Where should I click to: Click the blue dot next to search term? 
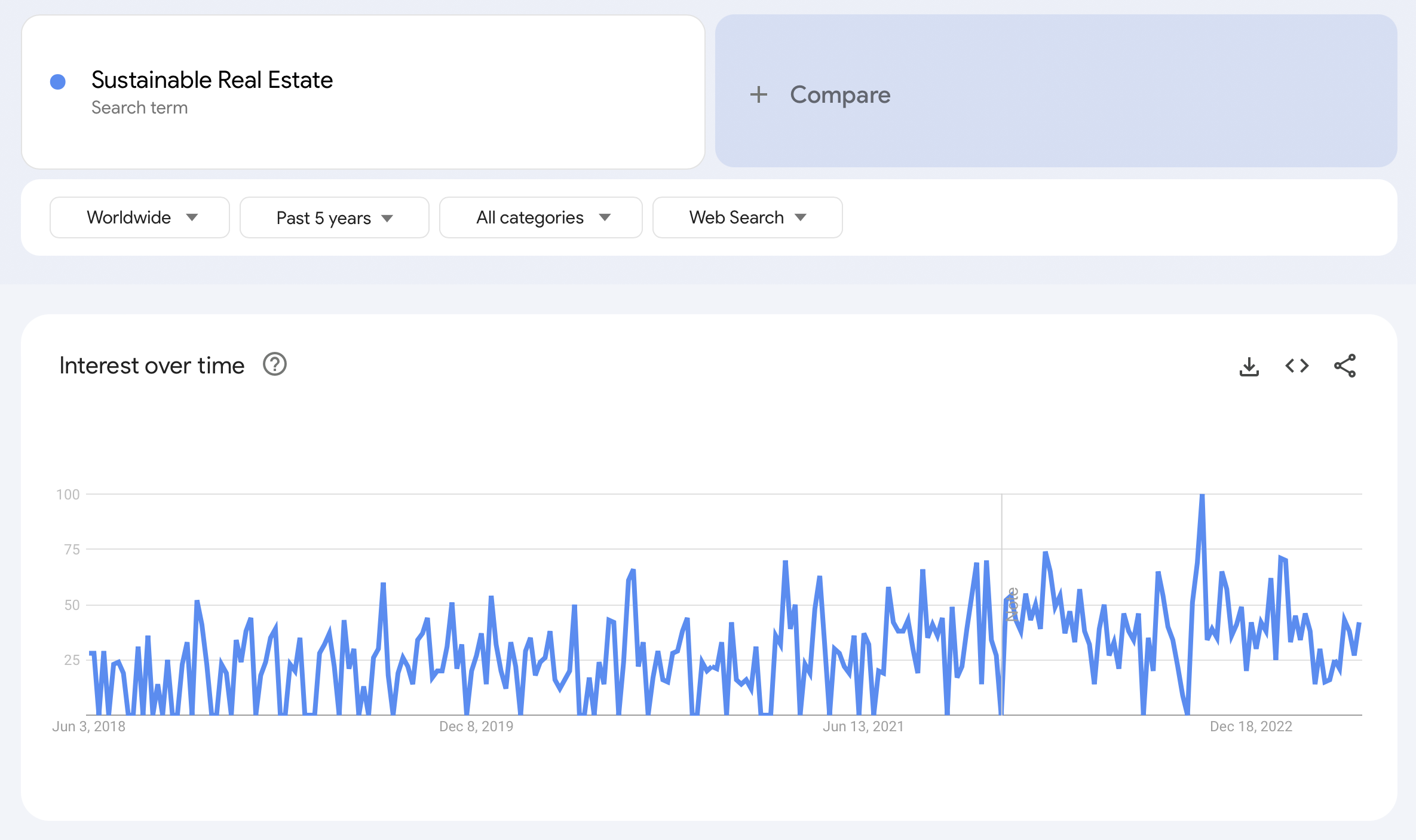pos(58,82)
